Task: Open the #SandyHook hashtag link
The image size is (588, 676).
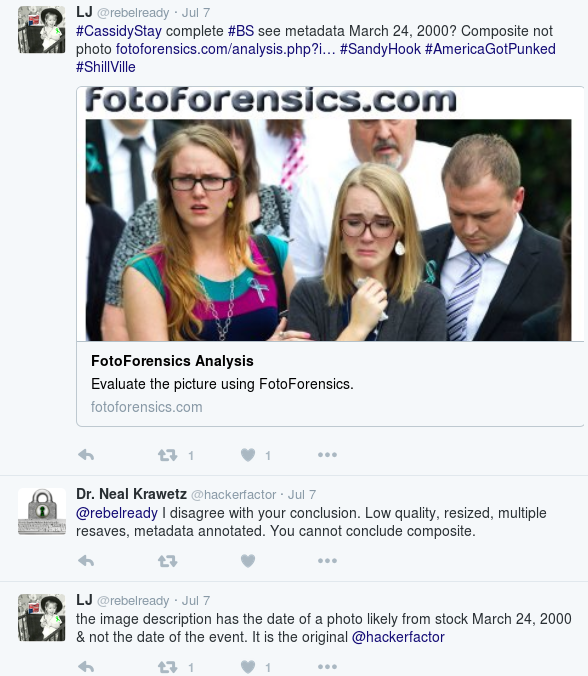Action: pos(380,49)
